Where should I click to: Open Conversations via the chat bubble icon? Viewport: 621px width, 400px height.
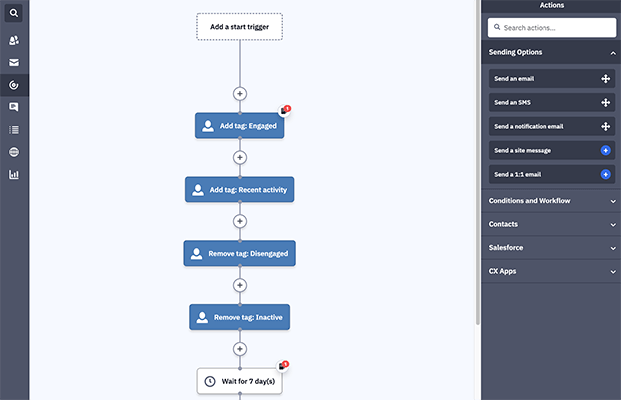tap(14, 107)
